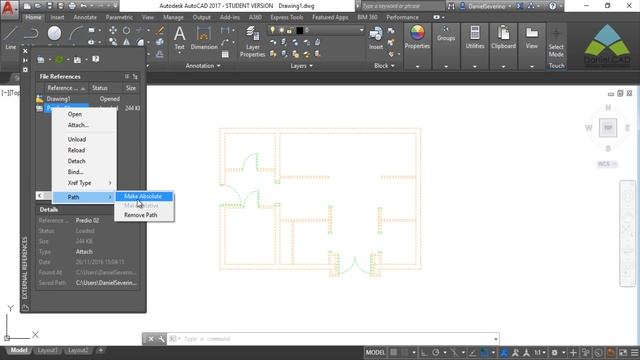Toggle the grid display in status bar
Screen dimensions: 640x360
click(x=393, y=352)
